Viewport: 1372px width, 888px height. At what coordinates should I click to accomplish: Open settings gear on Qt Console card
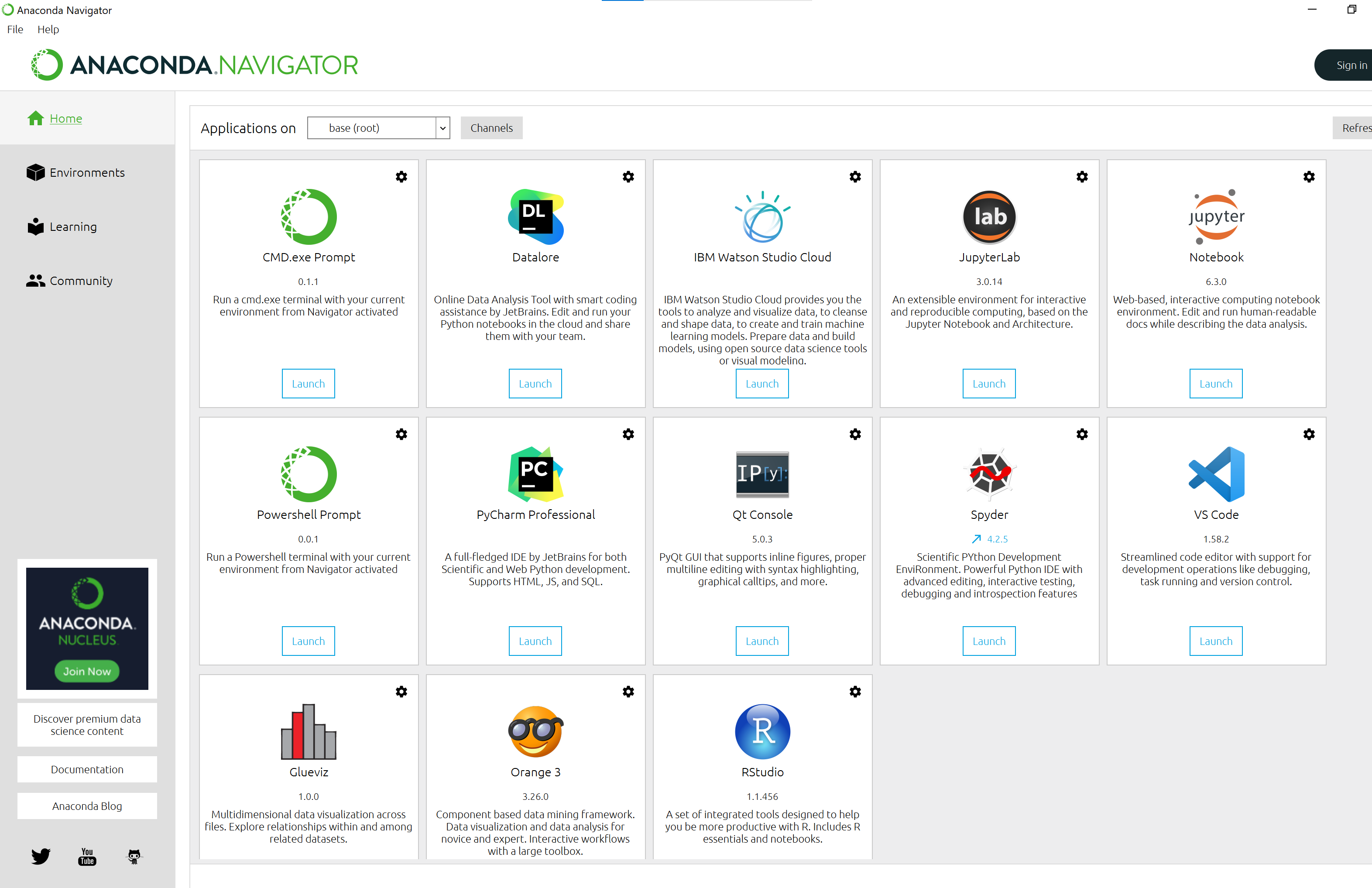click(x=855, y=434)
